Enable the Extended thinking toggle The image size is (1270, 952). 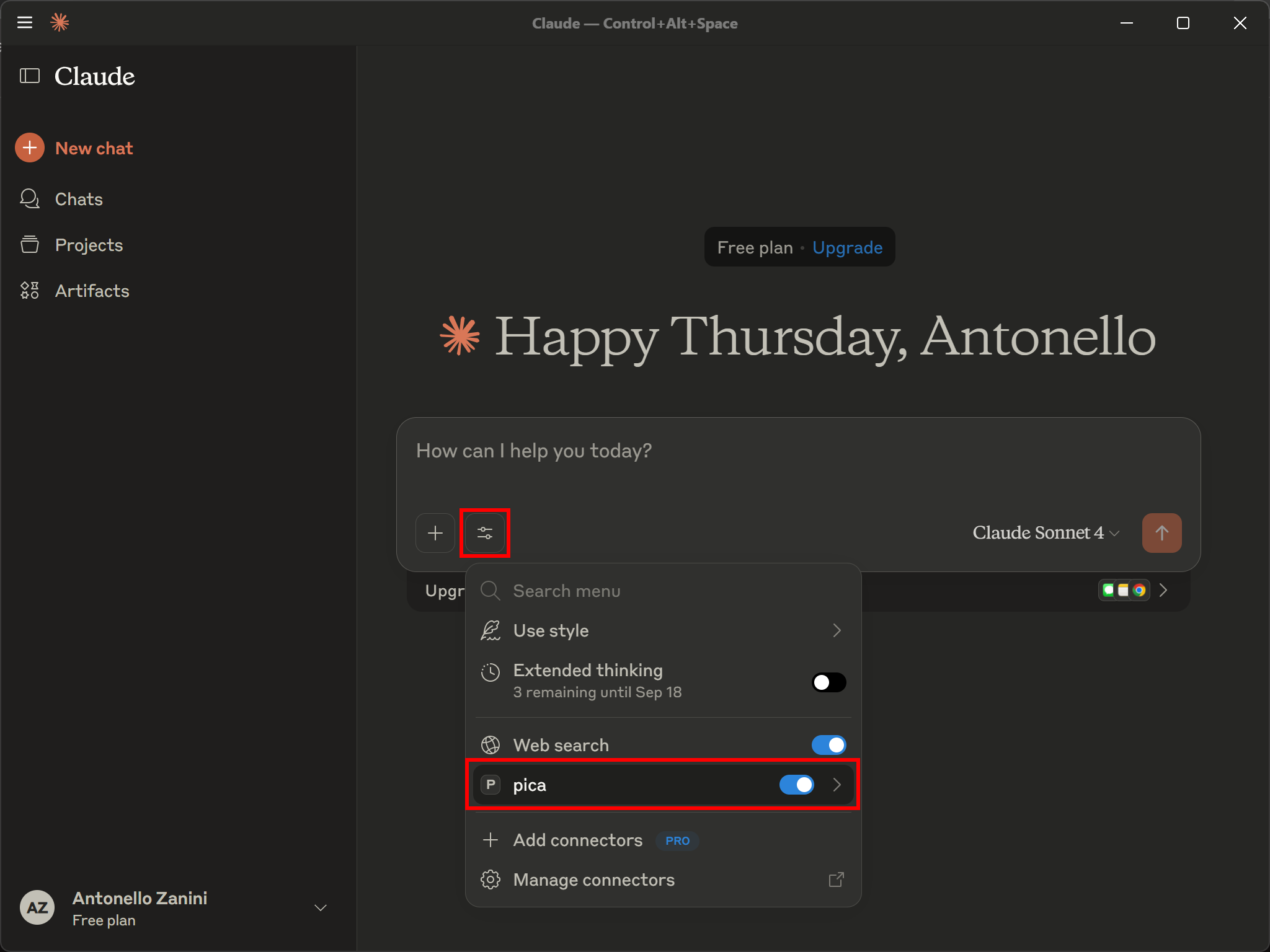pyautogui.click(x=828, y=682)
